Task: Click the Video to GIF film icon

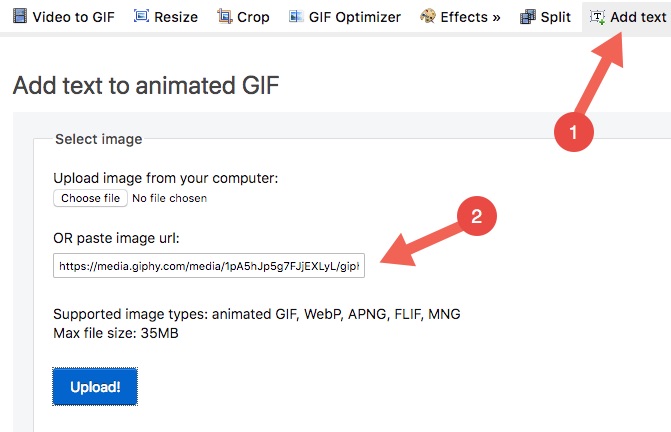Action: tap(20, 16)
